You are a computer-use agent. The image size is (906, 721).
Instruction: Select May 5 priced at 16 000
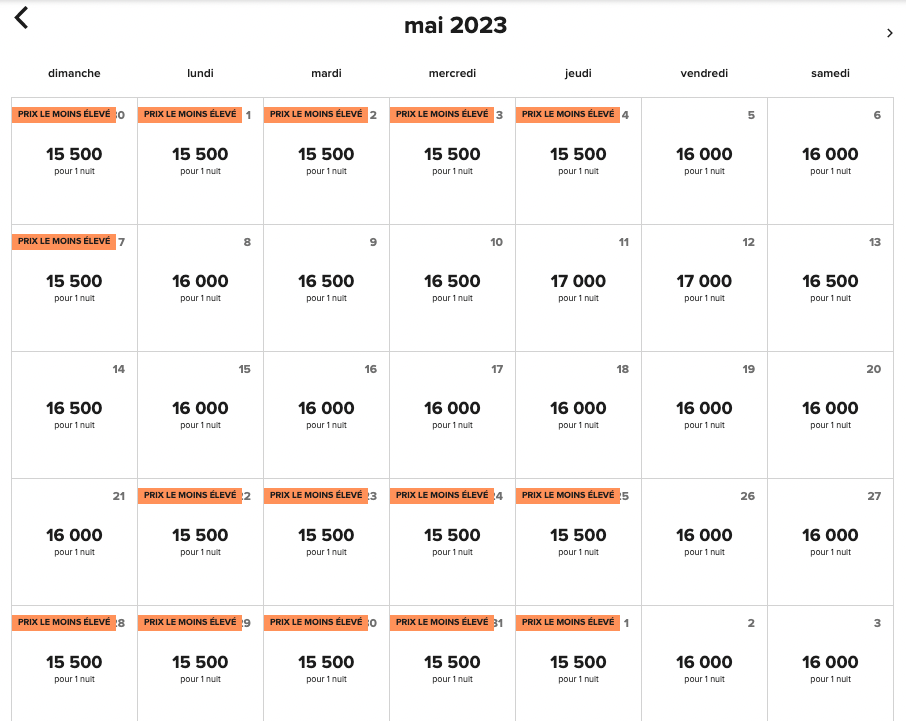704,160
